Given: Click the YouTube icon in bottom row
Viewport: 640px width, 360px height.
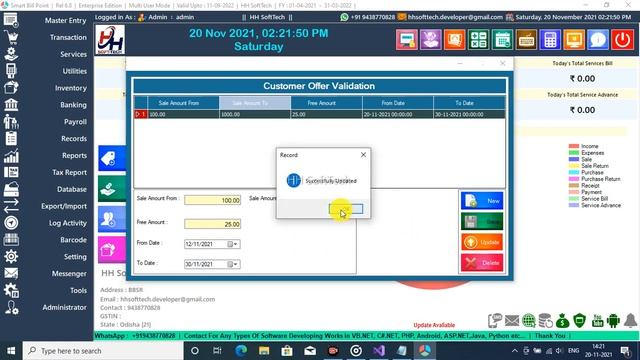Looking at the screenshot, I should [x=597, y=321].
